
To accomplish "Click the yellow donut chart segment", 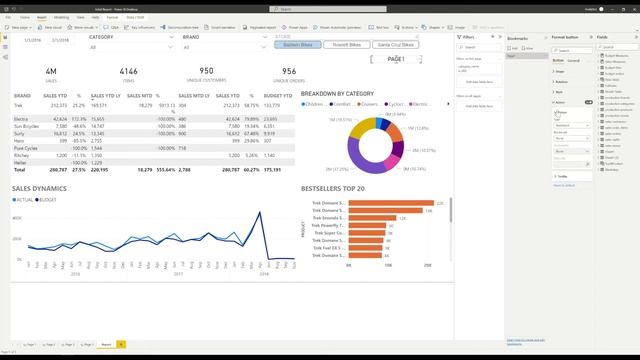I will click(362, 127).
